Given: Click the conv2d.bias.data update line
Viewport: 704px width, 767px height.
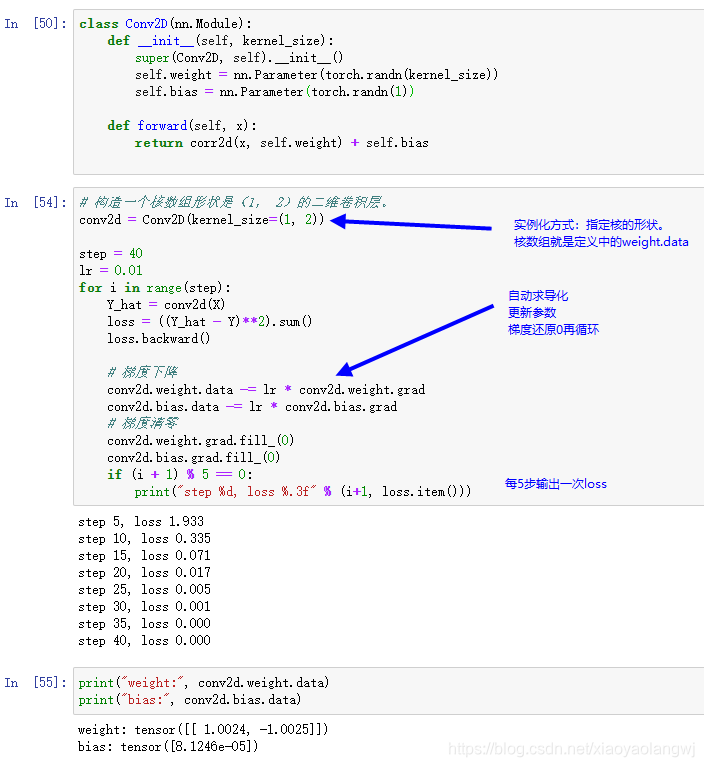Looking at the screenshot, I should tap(252, 406).
